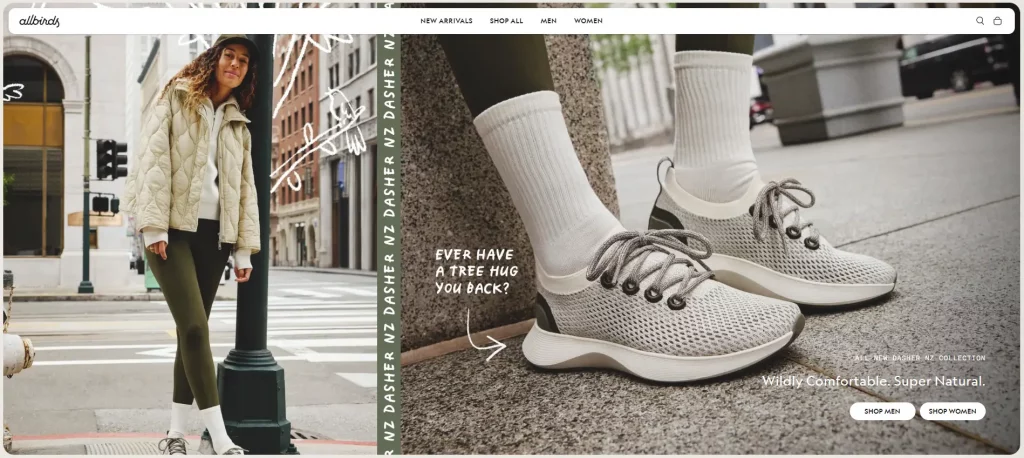1024x458 pixels.
Task: Click the Shop Women button
Action: [x=952, y=411]
